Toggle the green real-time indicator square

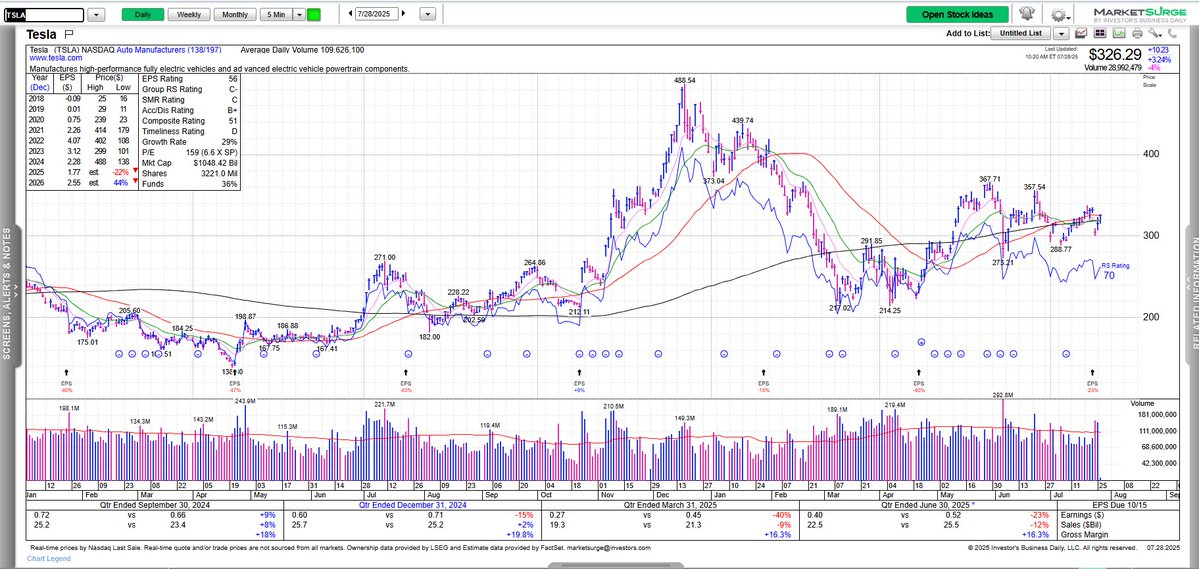click(x=314, y=15)
